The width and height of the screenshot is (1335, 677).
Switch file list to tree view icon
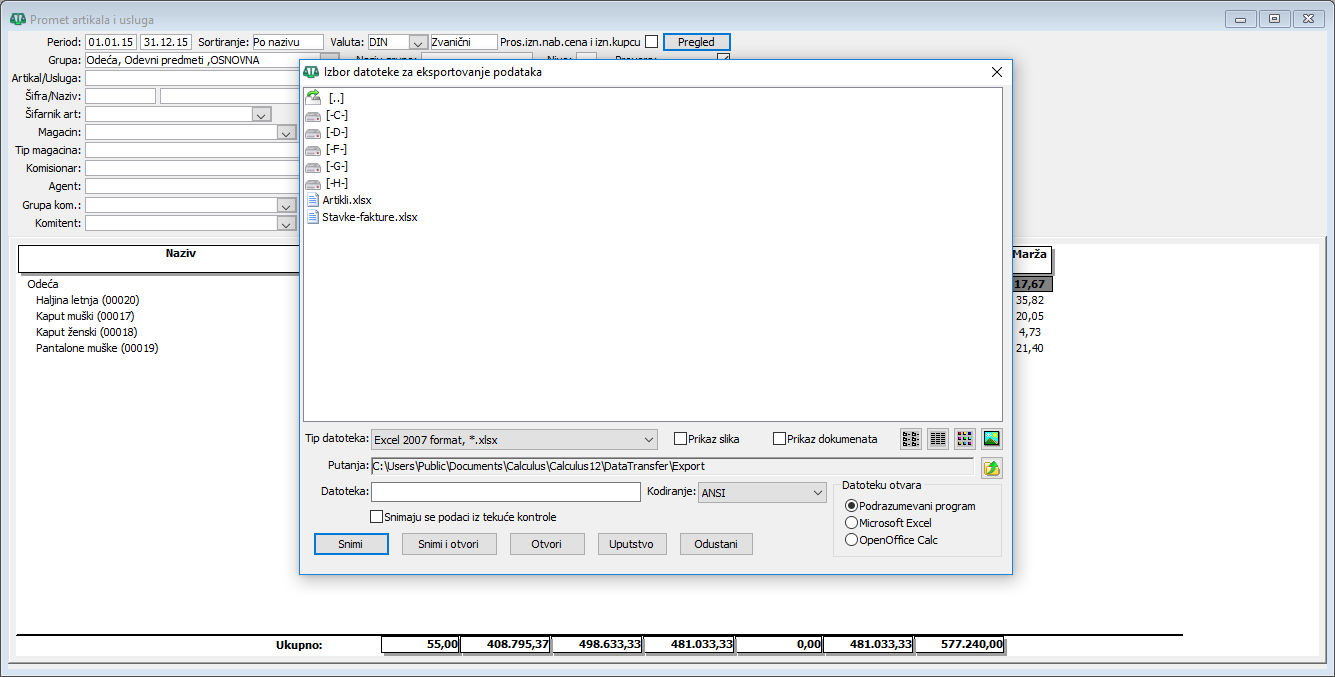click(911, 438)
